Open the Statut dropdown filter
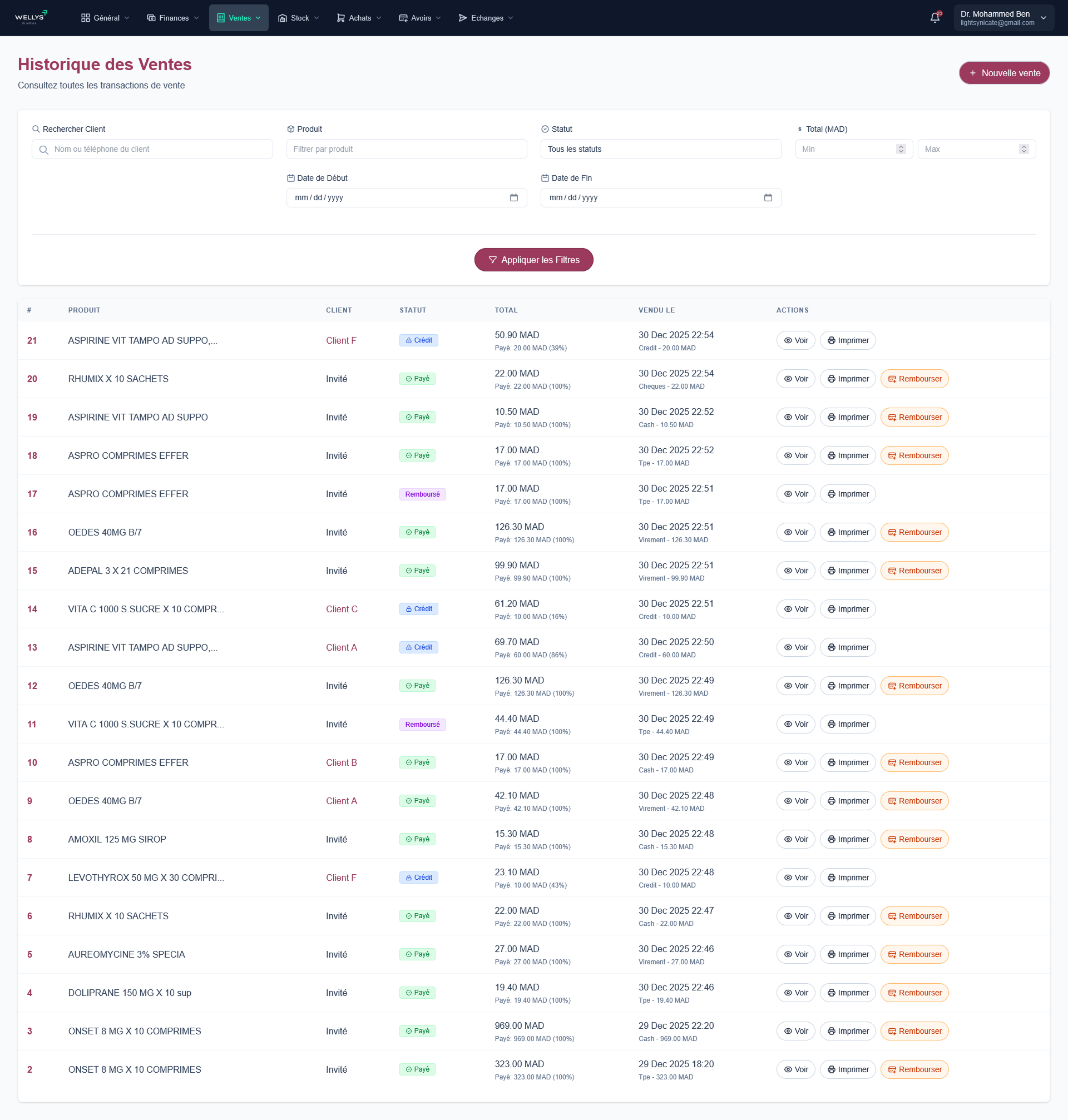The width and height of the screenshot is (1068, 1120). tap(660, 149)
